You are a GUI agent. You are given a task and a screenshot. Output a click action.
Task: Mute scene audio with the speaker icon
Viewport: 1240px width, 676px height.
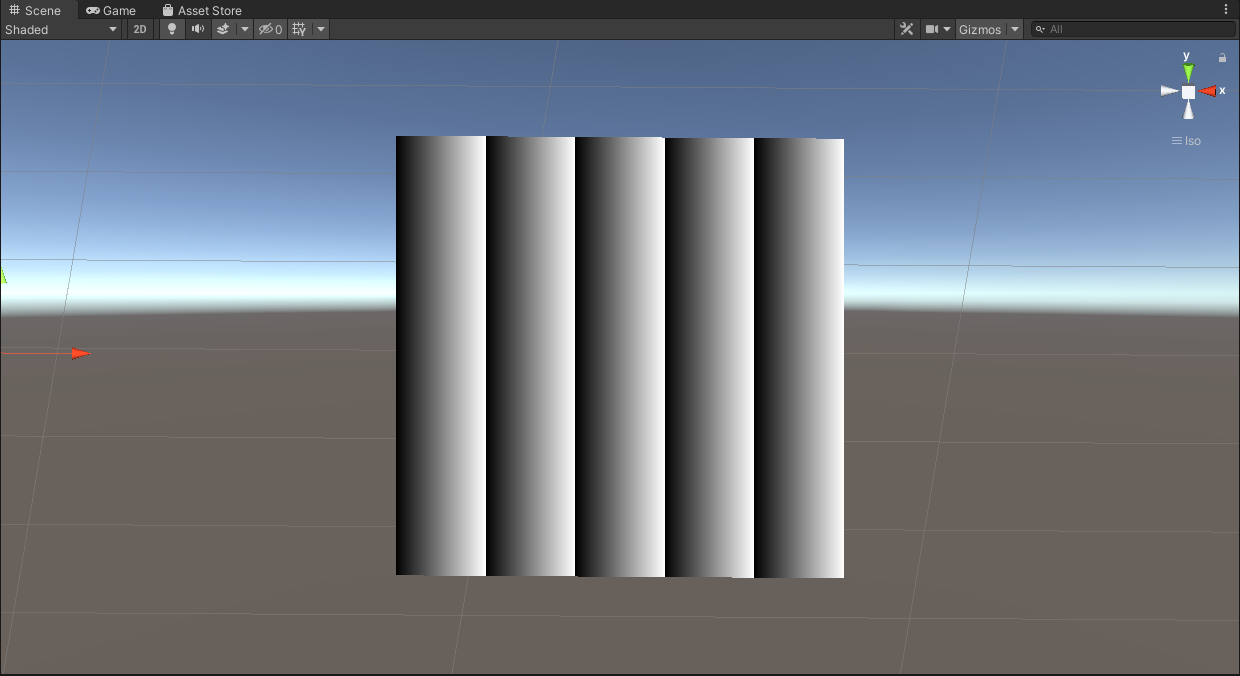click(x=197, y=29)
